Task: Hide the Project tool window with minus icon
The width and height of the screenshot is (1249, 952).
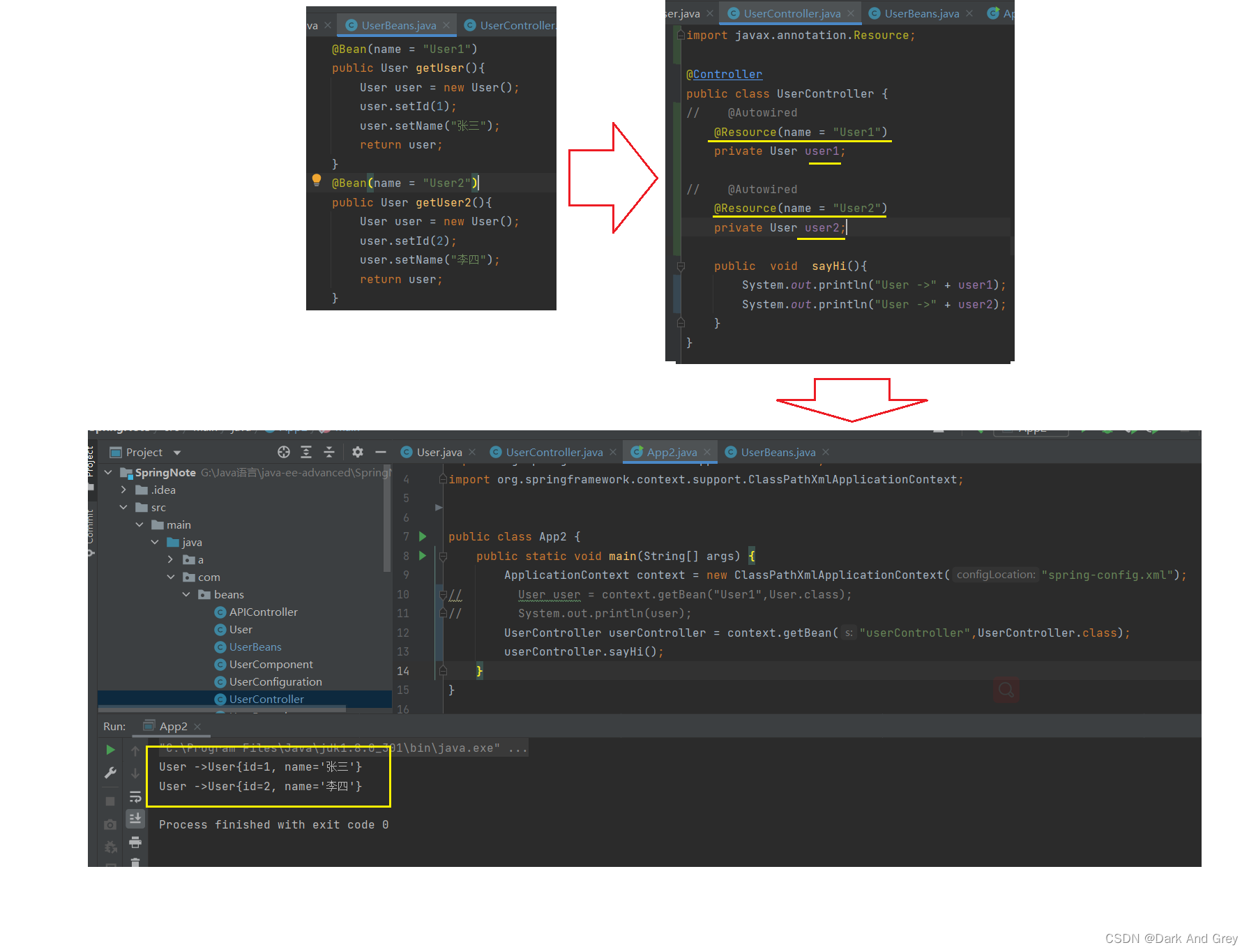Action: 381,452
